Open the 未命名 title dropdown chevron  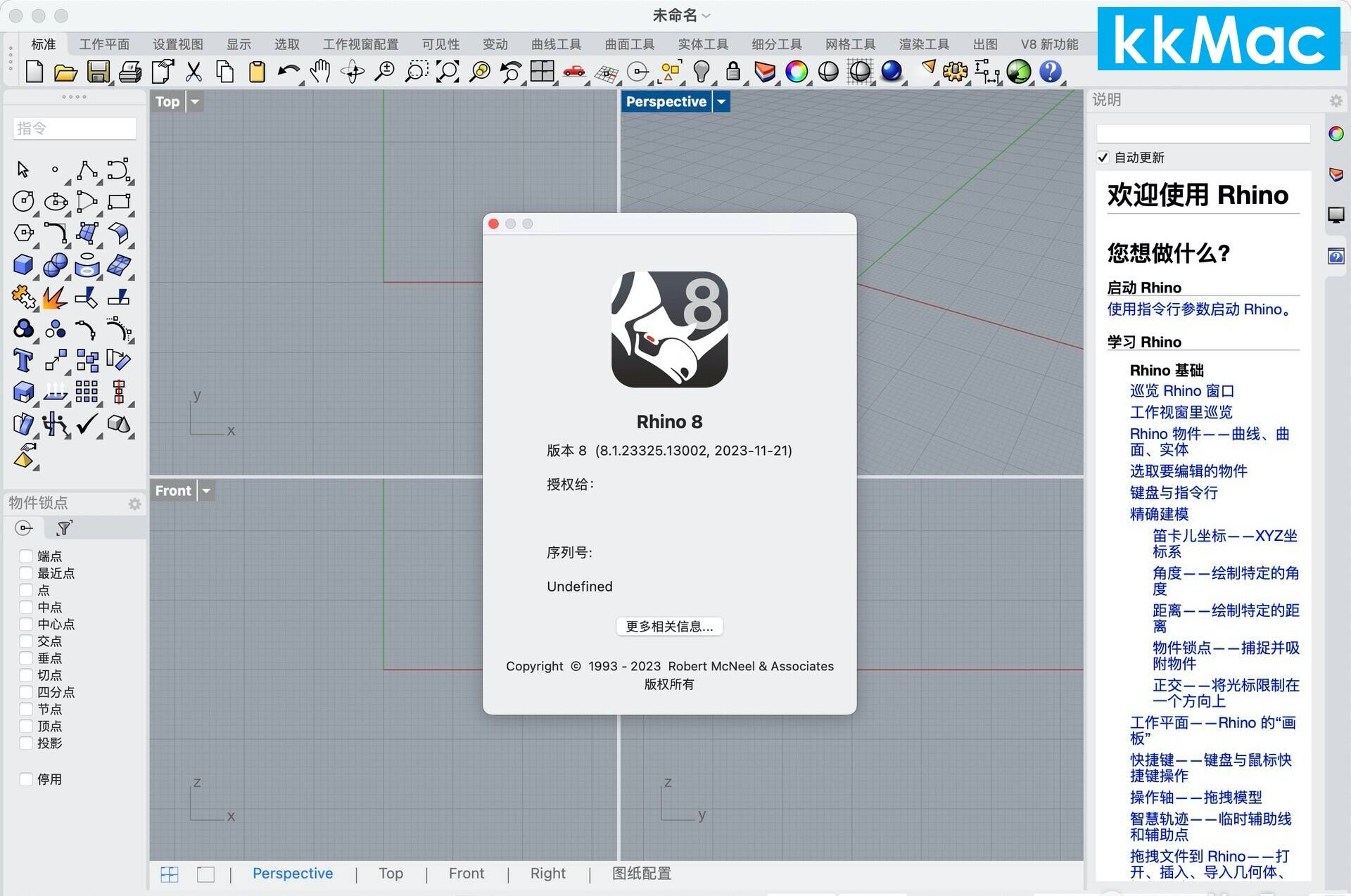click(706, 15)
